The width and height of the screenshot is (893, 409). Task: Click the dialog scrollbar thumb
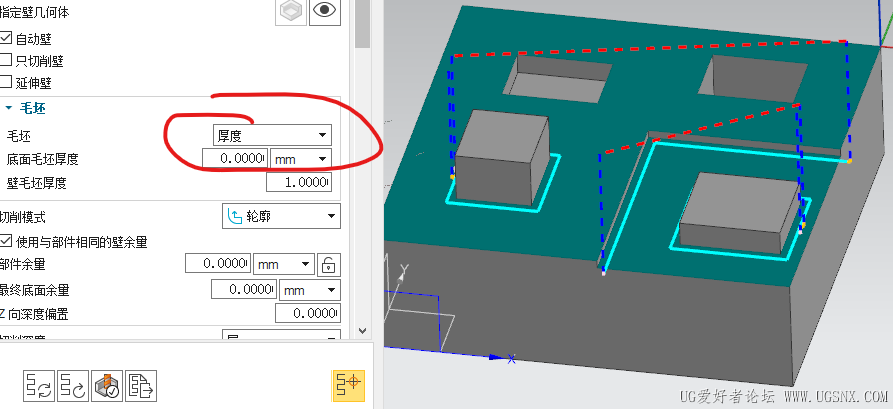[x=363, y=24]
